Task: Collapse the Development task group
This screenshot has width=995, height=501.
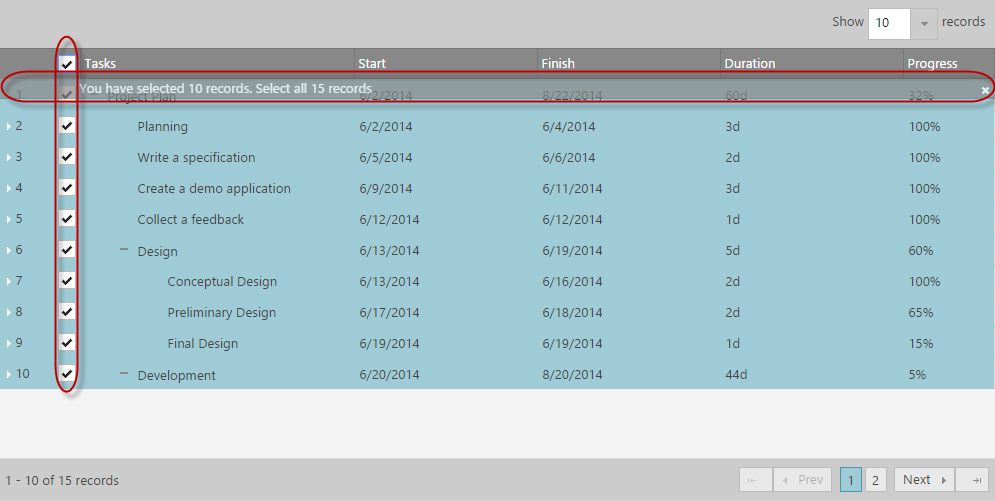Action: point(124,373)
